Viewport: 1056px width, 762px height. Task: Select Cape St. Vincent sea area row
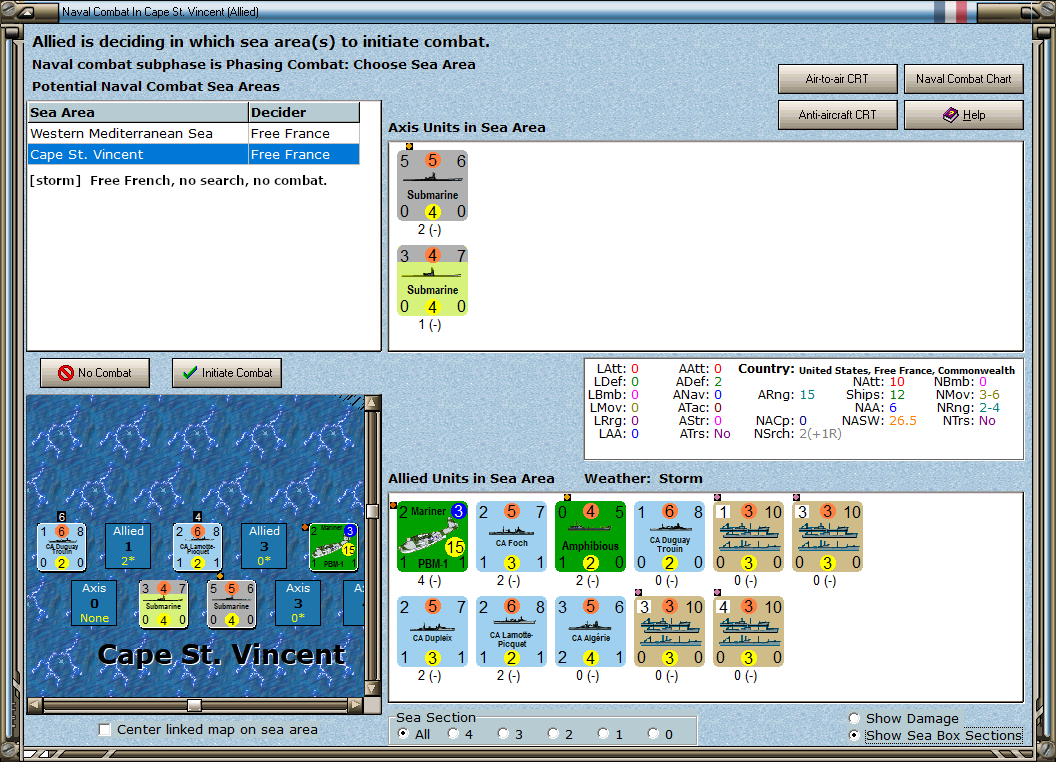[x=194, y=154]
